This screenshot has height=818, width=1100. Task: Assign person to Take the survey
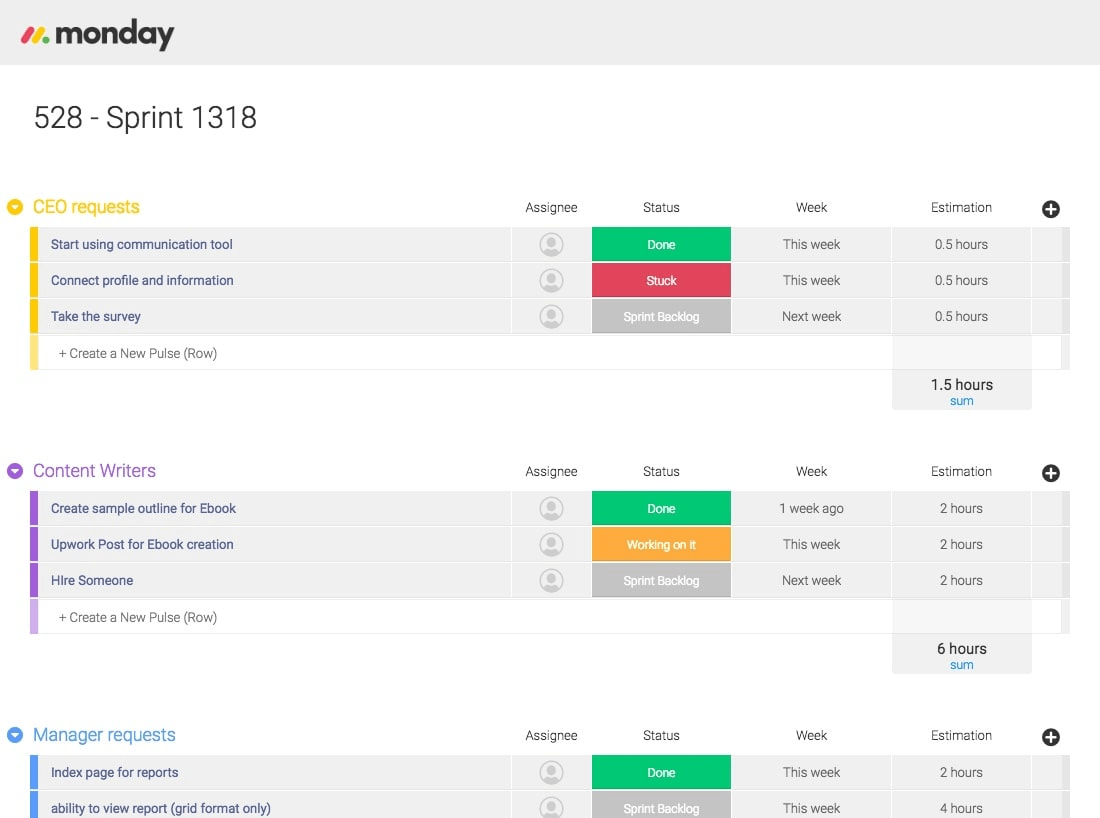pos(551,316)
